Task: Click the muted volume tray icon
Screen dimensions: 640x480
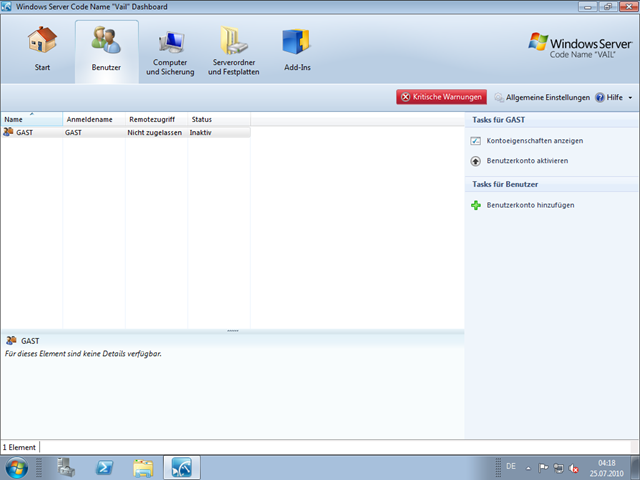Action: coord(573,468)
